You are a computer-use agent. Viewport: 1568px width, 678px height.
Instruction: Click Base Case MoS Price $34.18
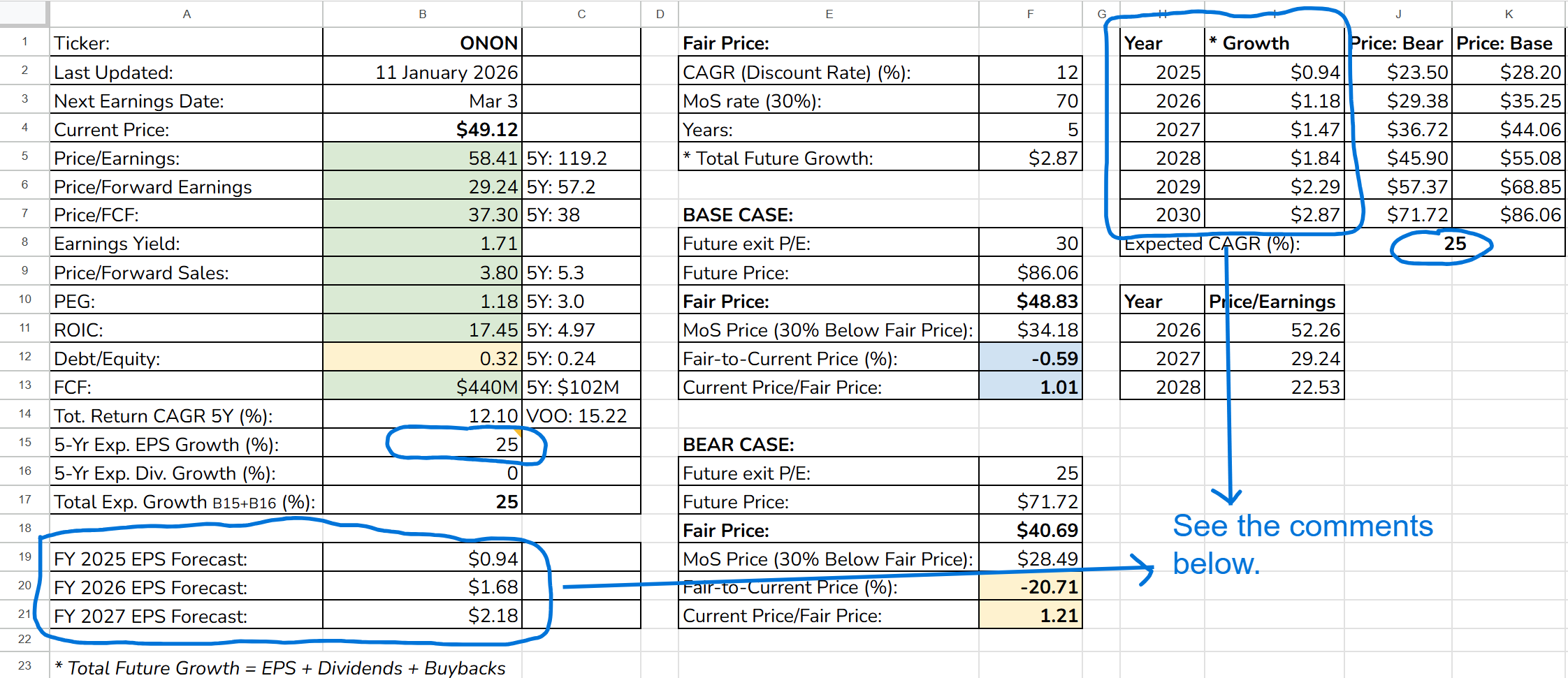(x=1031, y=330)
